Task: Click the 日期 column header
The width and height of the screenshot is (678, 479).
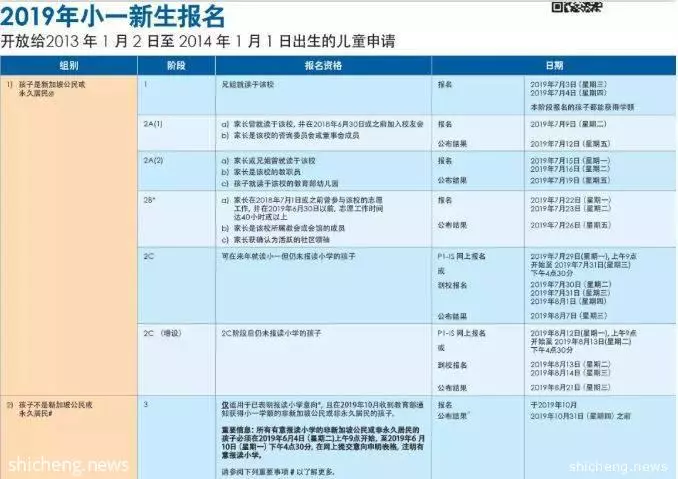Action: point(554,65)
